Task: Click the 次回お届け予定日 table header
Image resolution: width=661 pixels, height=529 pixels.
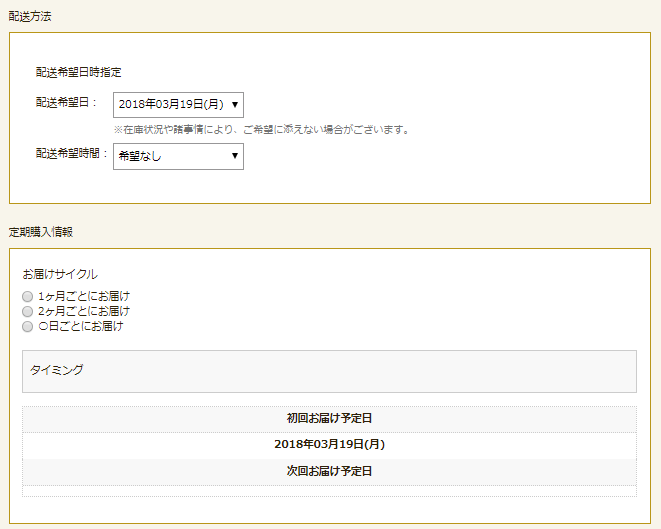Action: pos(329,471)
